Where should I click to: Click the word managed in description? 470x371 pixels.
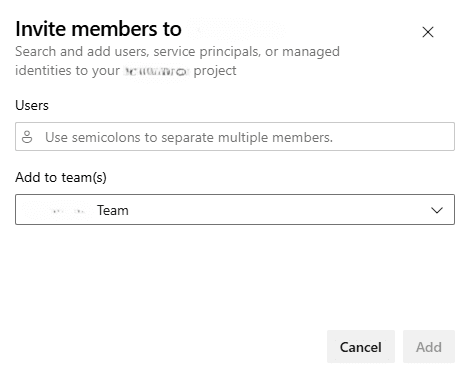[x=311, y=52]
